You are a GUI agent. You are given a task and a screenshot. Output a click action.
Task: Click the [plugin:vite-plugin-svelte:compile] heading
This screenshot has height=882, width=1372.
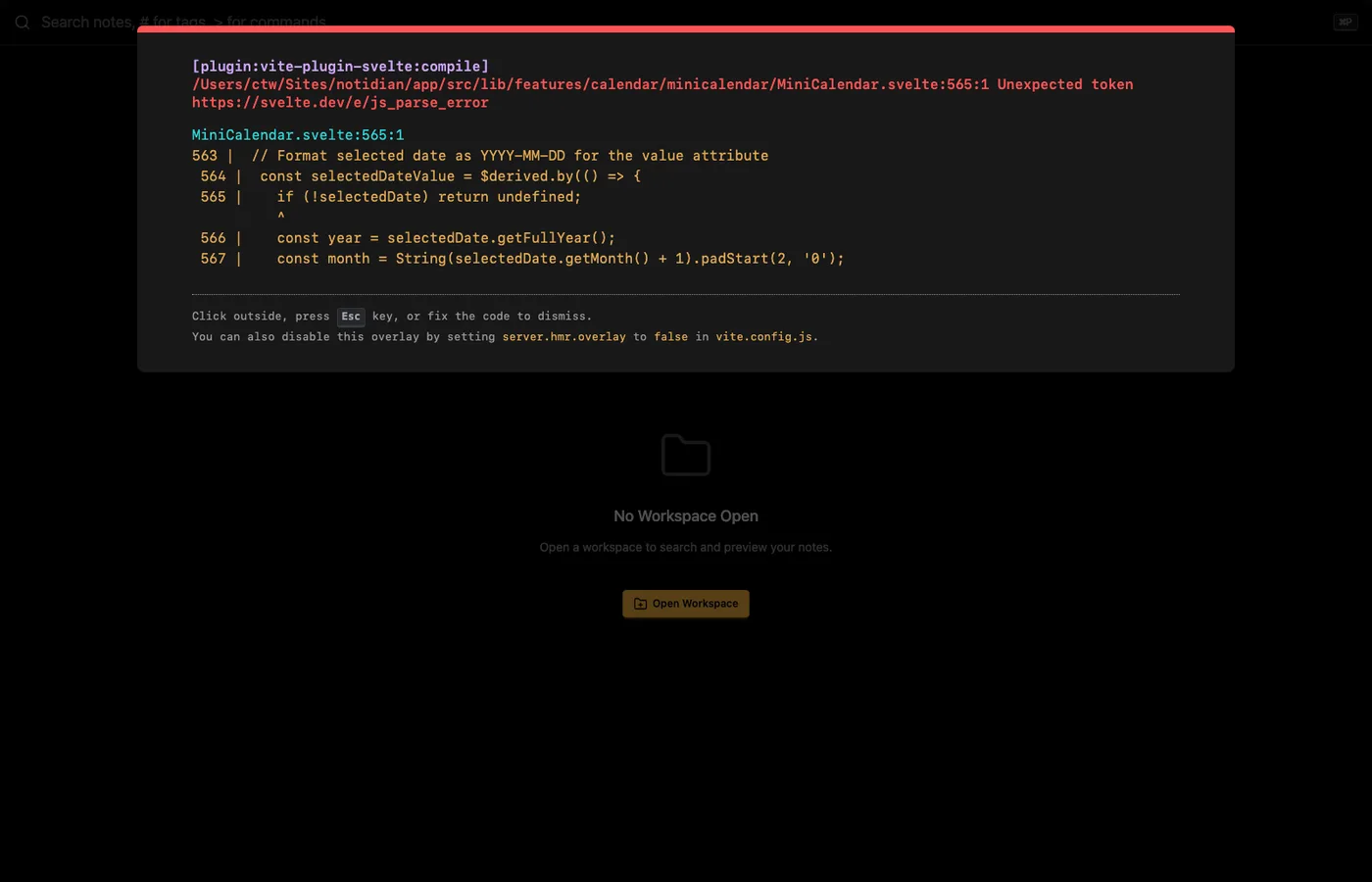pyautogui.click(x=340, y=67)
